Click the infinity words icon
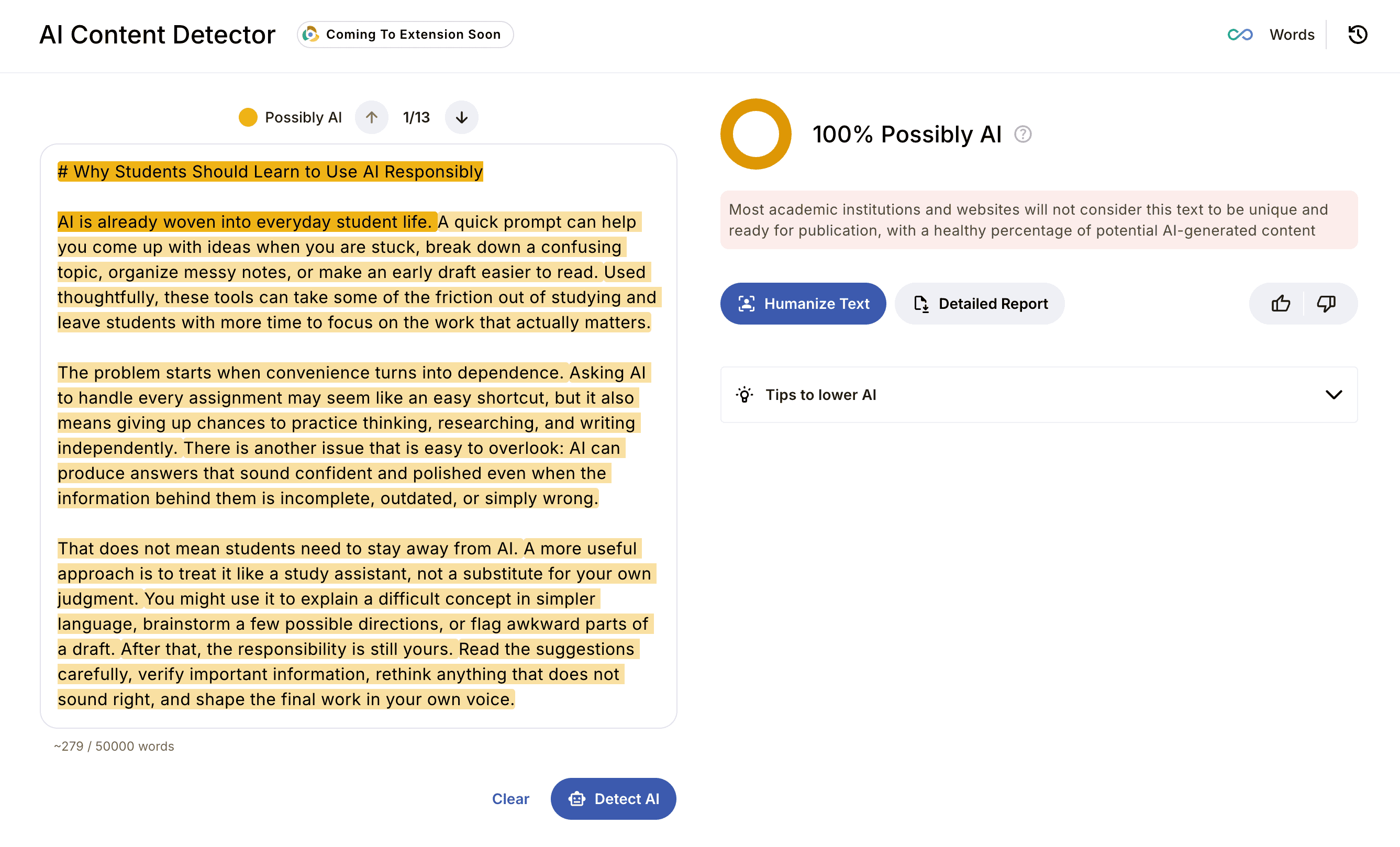This screenshot has height=847, width=1400. click(x=1239, y=35)
